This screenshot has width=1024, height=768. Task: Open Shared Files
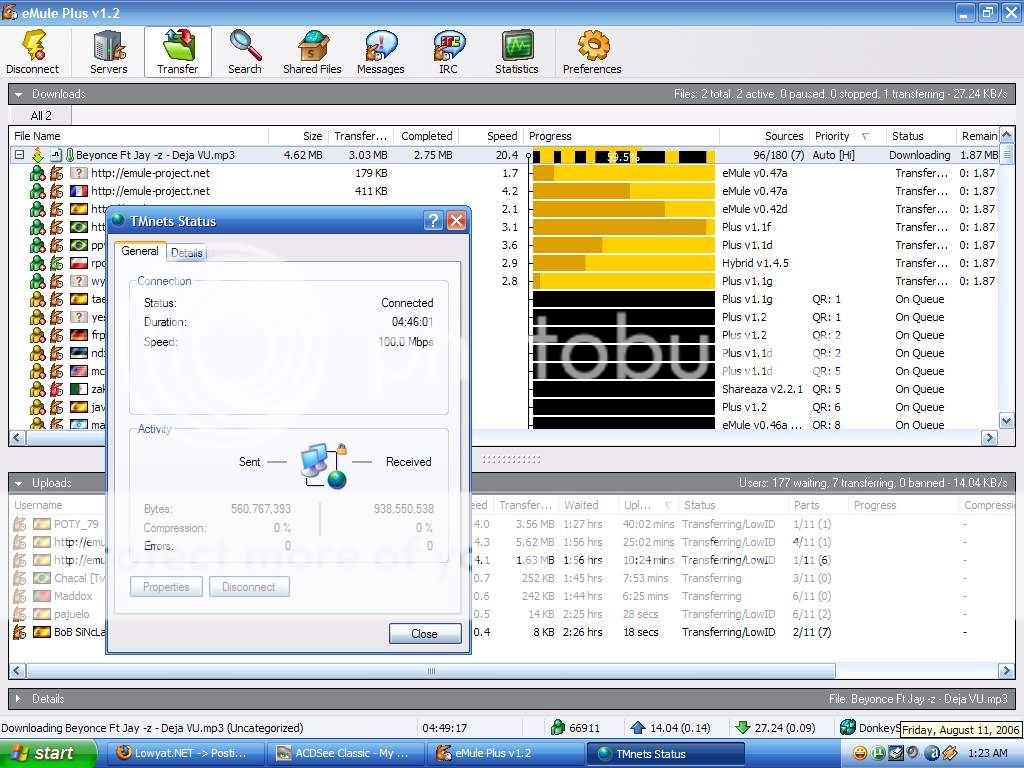point(312,50)
